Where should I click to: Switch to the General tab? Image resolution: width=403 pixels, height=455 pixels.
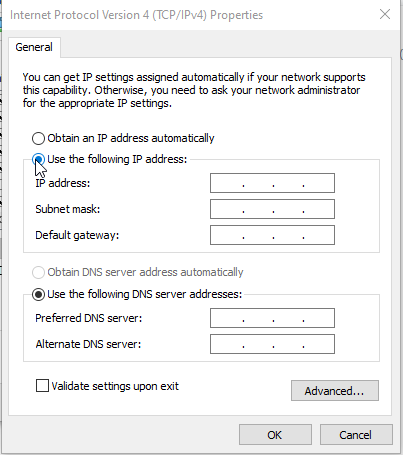pyautogui.click(x=34, y=47)
